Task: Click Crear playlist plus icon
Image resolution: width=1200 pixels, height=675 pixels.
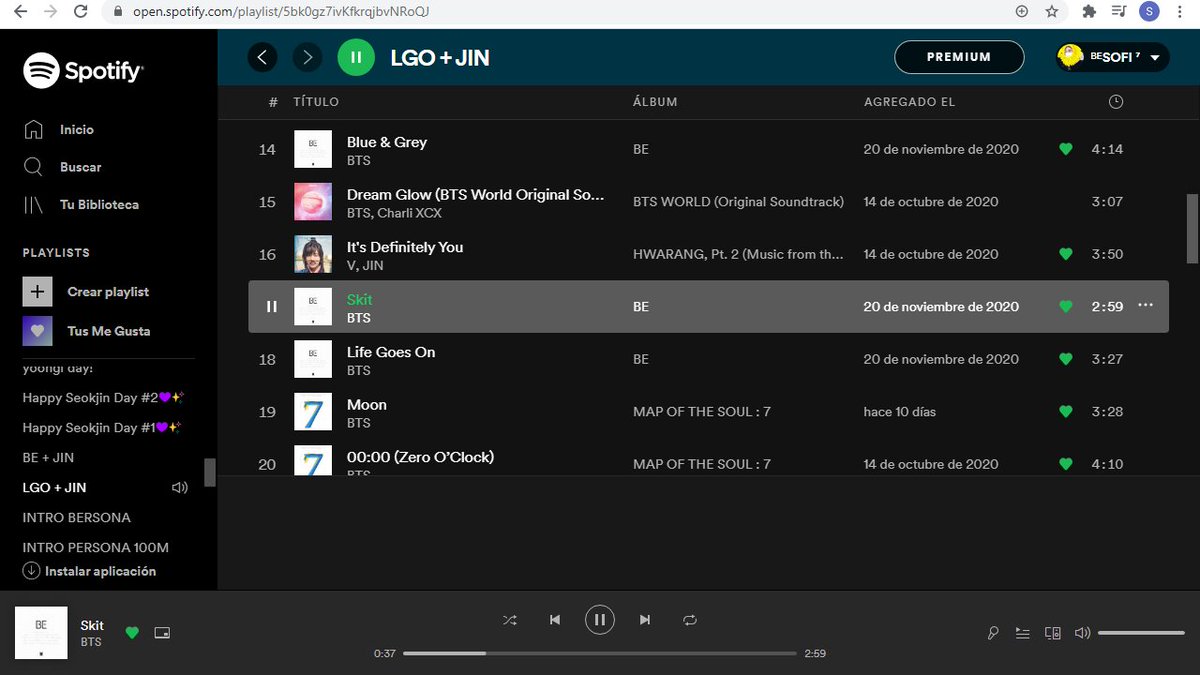Action: (x=37, y=292)
